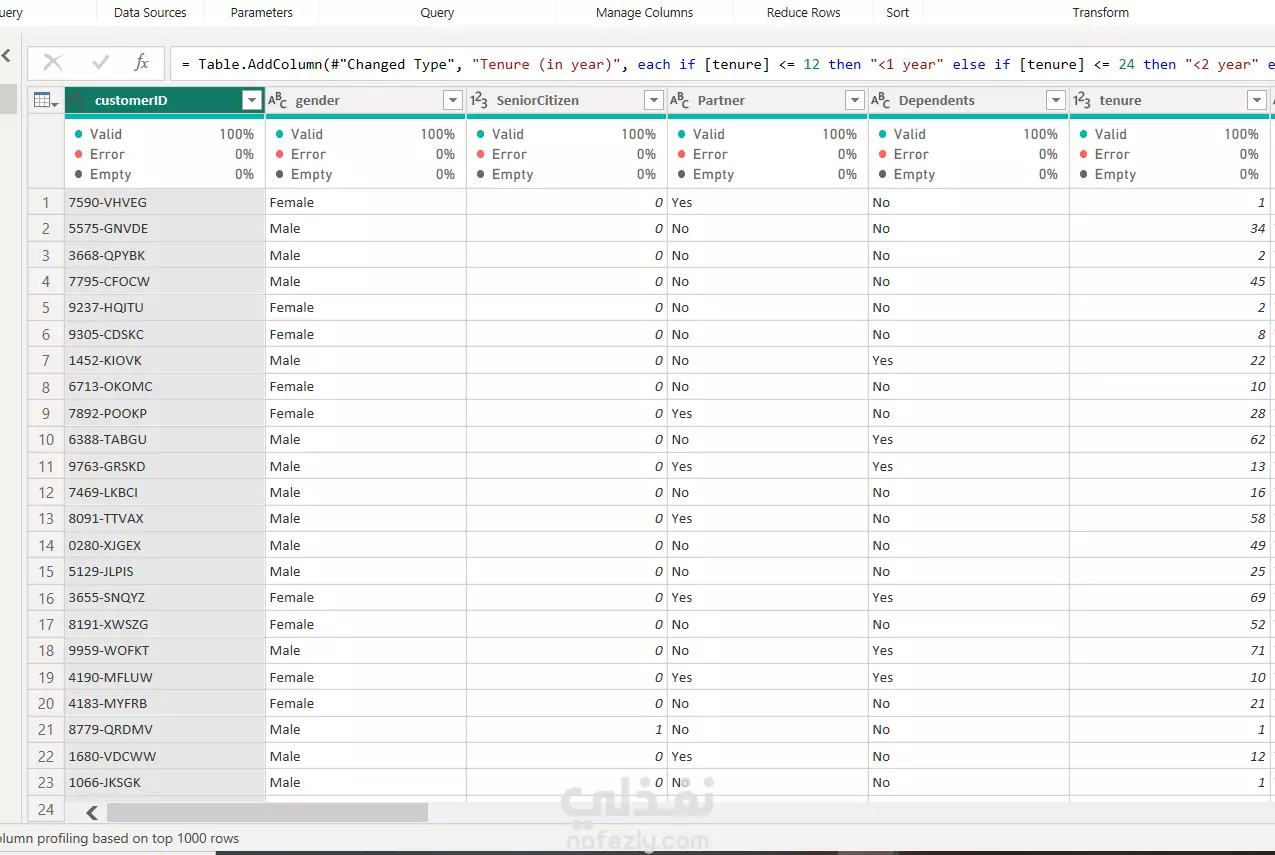The image size is (1275, 855).
Task: Click the cell 9305-CDSKC
Action: (165, 334)
